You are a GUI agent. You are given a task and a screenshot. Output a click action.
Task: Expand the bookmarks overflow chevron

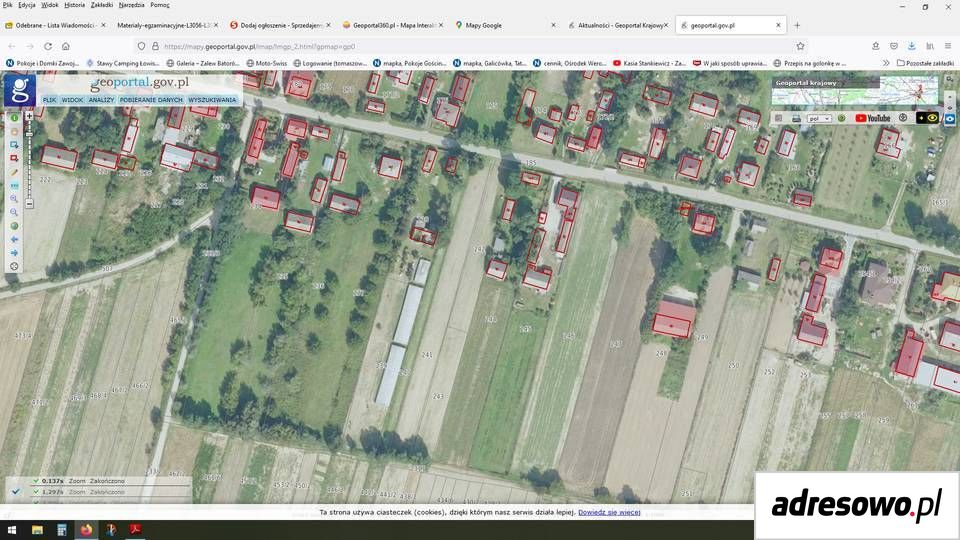pos(886,63)
